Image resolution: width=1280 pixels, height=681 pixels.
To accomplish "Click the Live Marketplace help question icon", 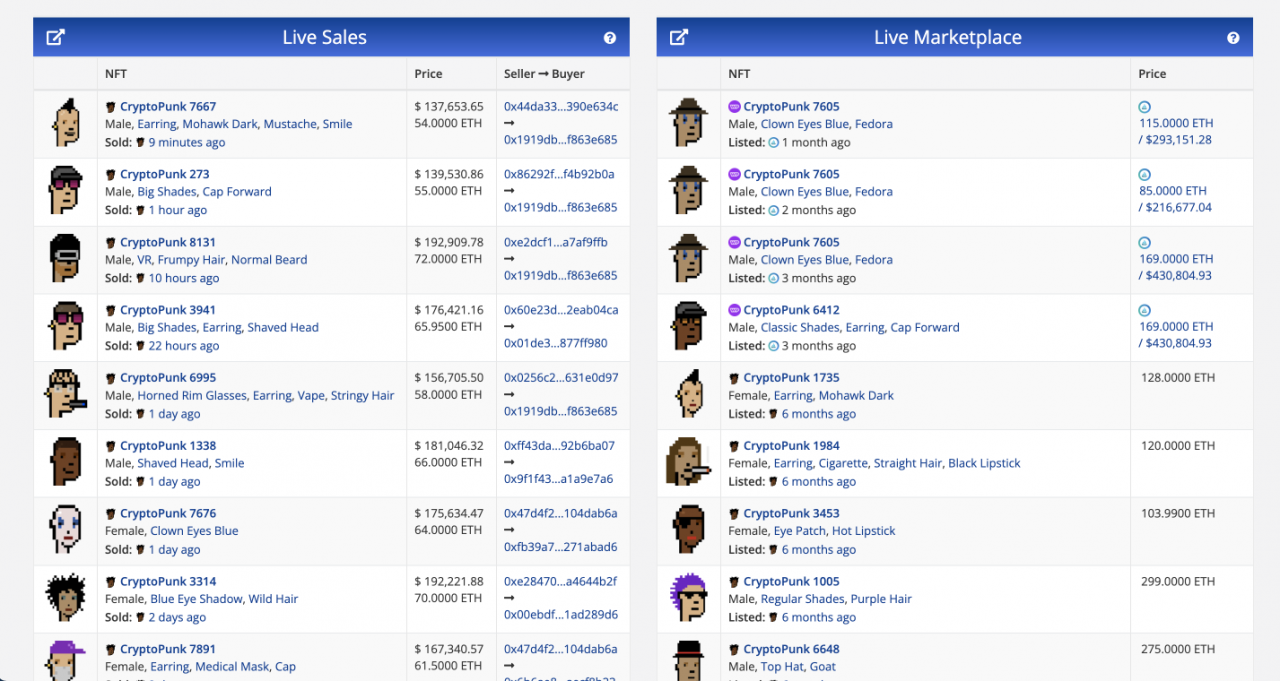I will coord(1233,38).
